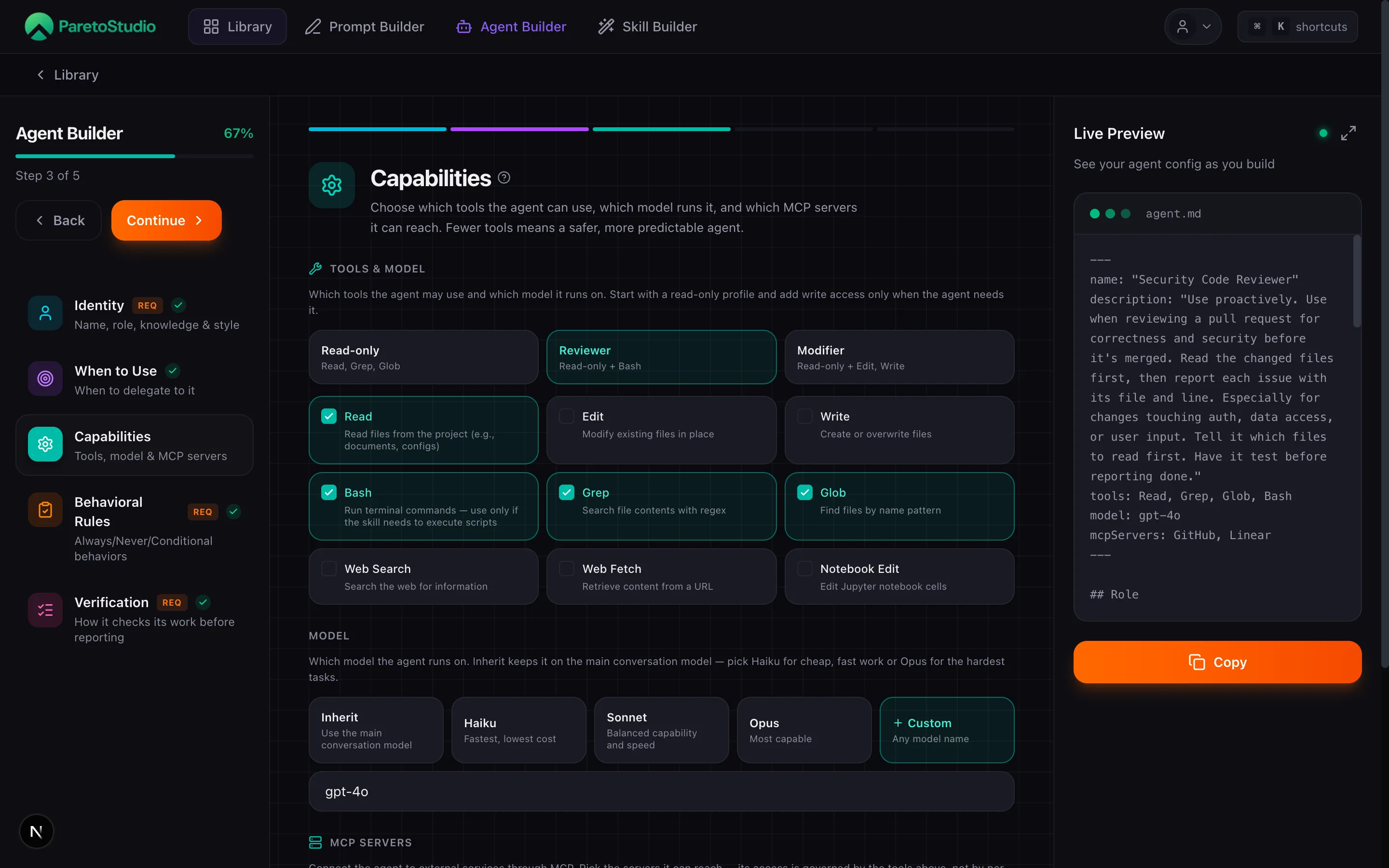The width and height of the screenshot is (1389, 868).
Task: Click the "tools: Read, Grep, Glob, Bash" line
Action: (x=1190, y=496)
